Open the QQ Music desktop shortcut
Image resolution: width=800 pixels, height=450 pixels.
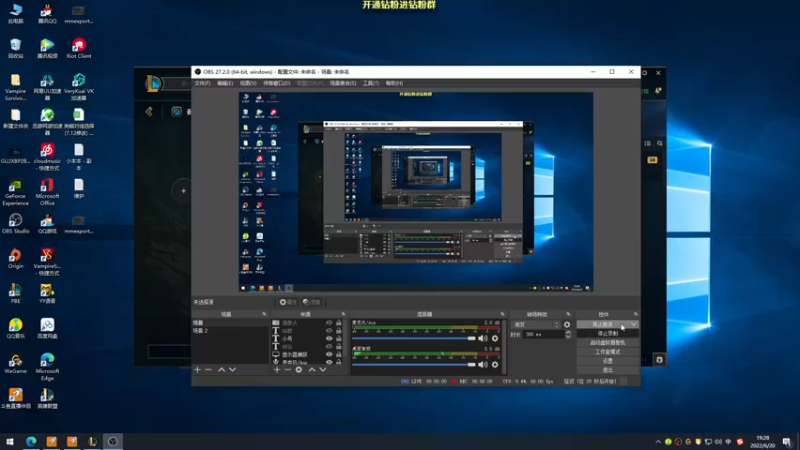coord(15,329)
